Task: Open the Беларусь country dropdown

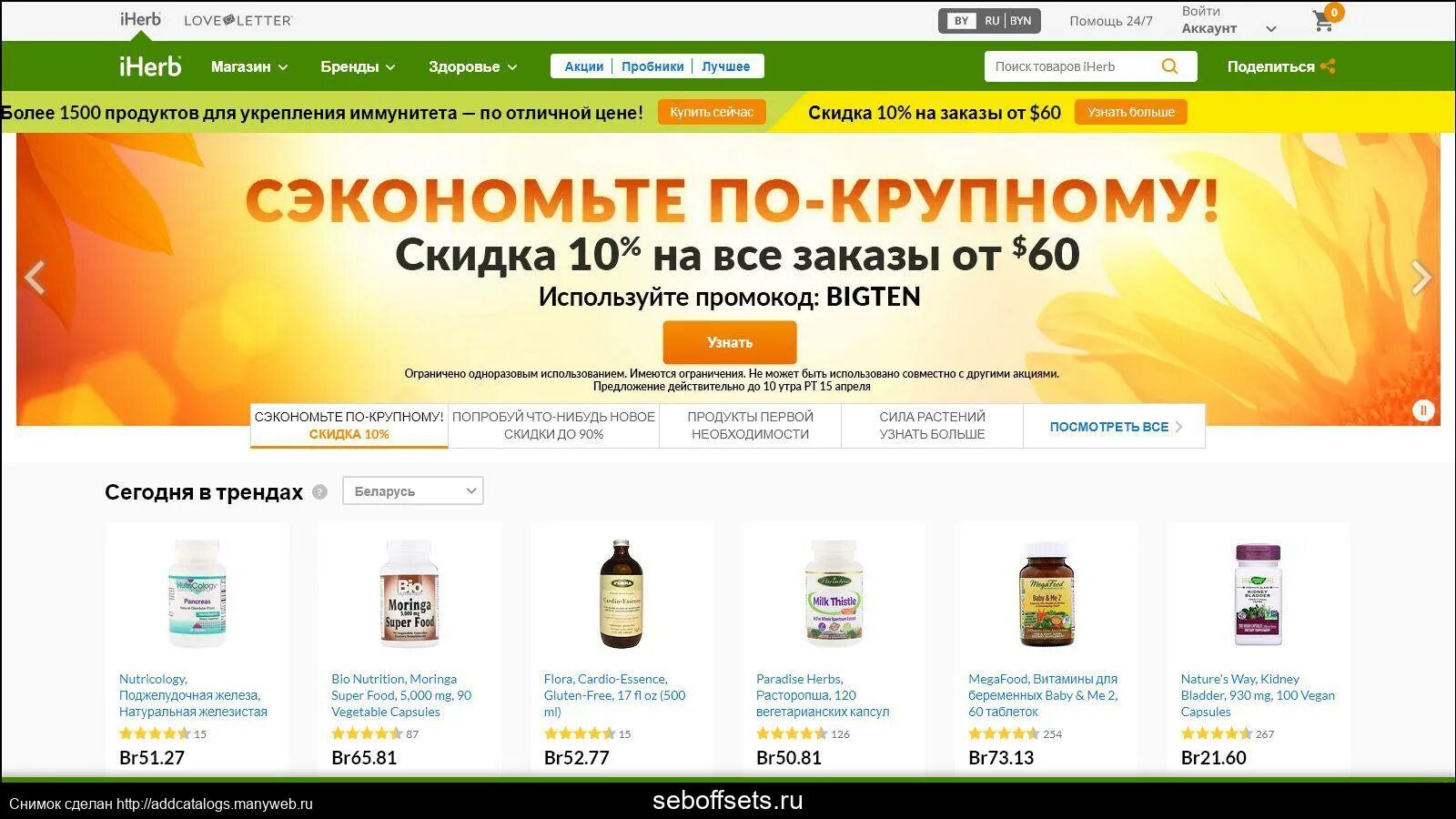Action: pos(413,491)
